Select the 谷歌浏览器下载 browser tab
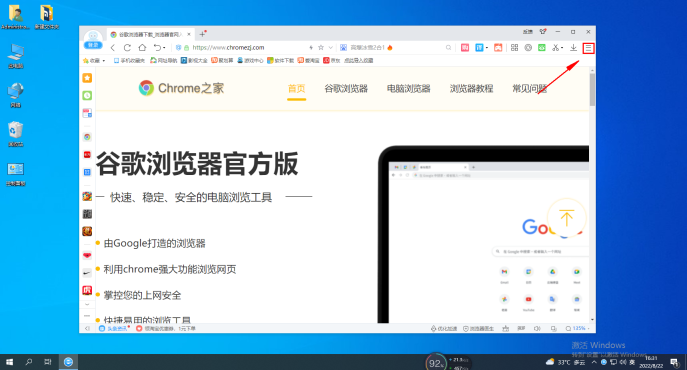The image size is (687, 370). click(x=149, y=34)
